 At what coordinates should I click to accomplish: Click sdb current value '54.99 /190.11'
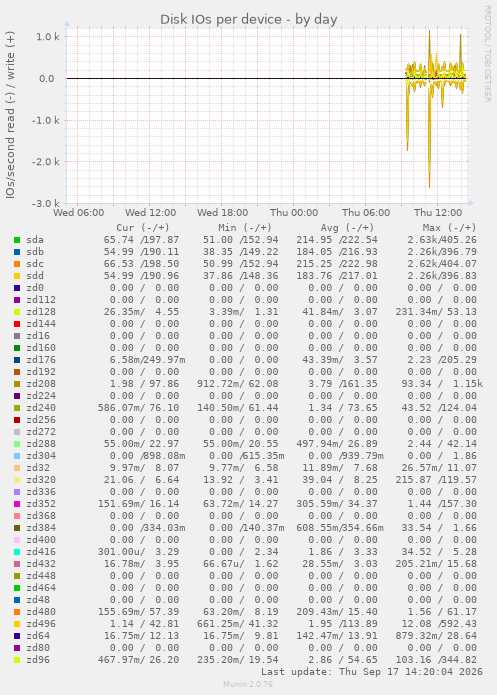click(141, 252)
